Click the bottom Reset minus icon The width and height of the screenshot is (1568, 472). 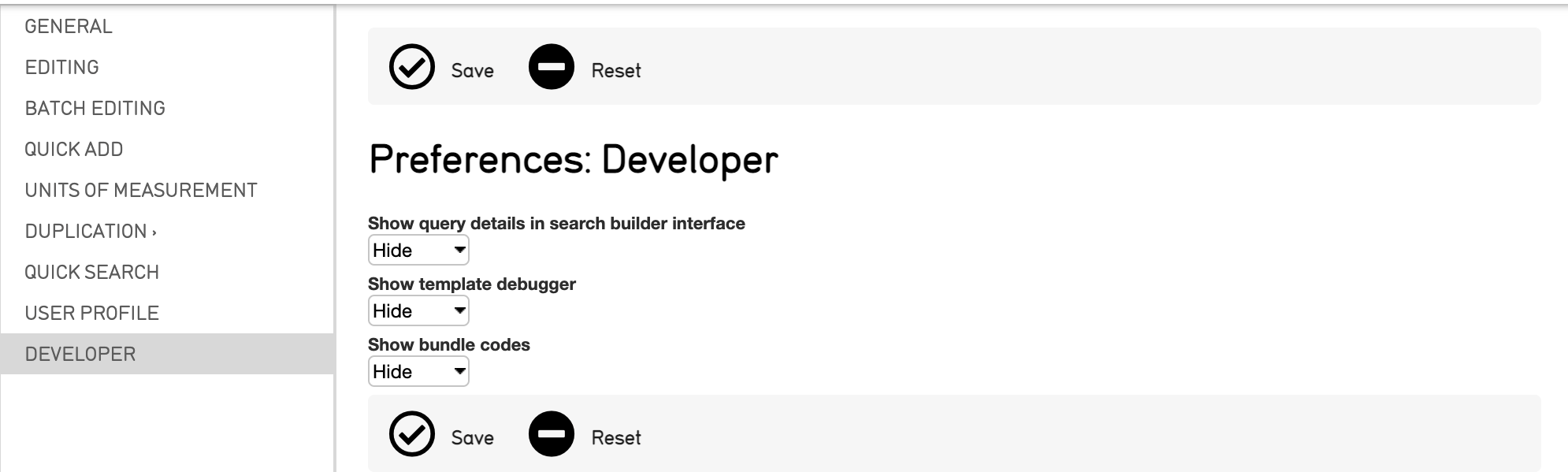(552, 434)
